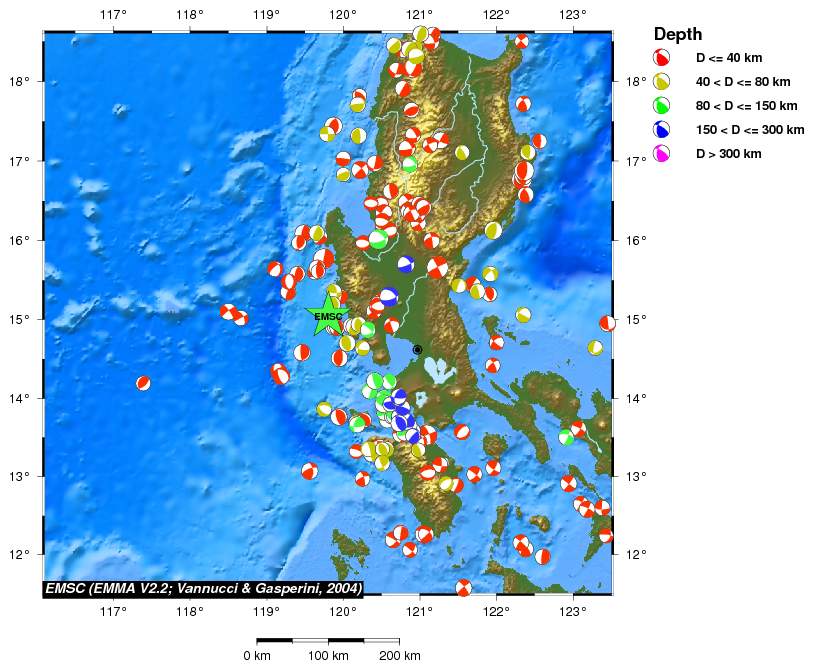Select the blue 150–300 km legend symbol
The image size is (814, 670).
pyautogui.click(x=661, y=129)
